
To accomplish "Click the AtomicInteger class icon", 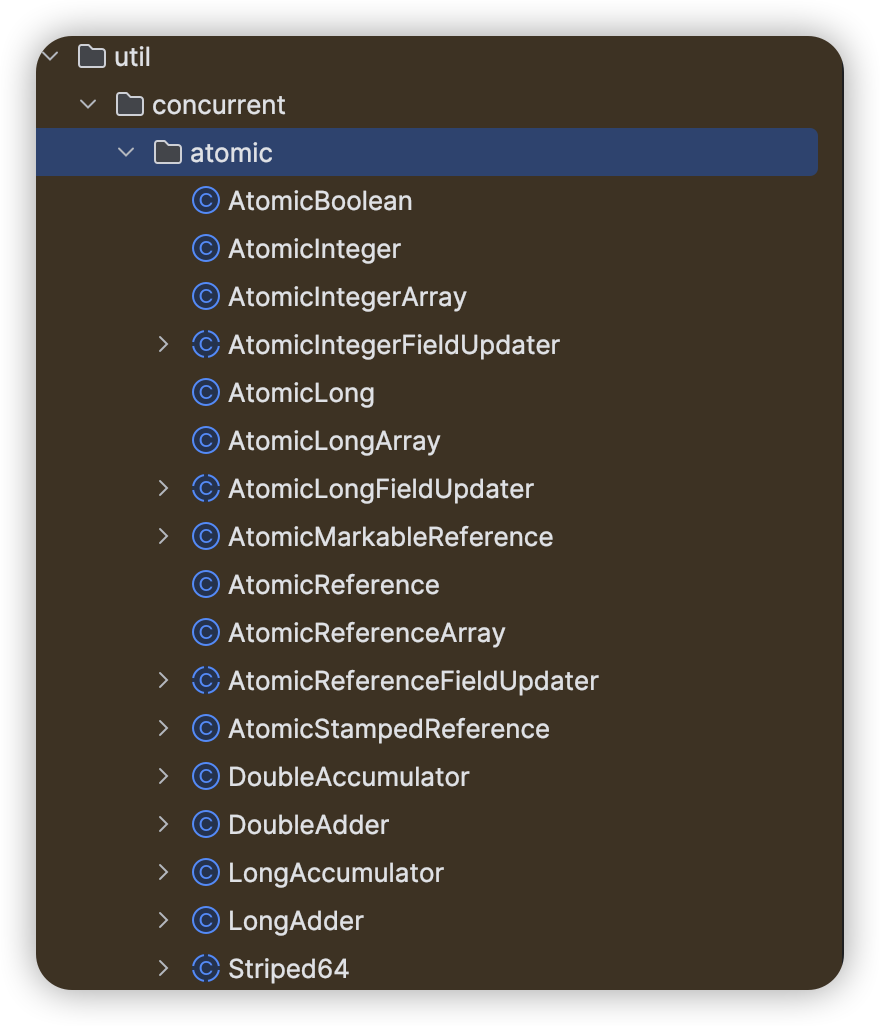I will [205, 249].
